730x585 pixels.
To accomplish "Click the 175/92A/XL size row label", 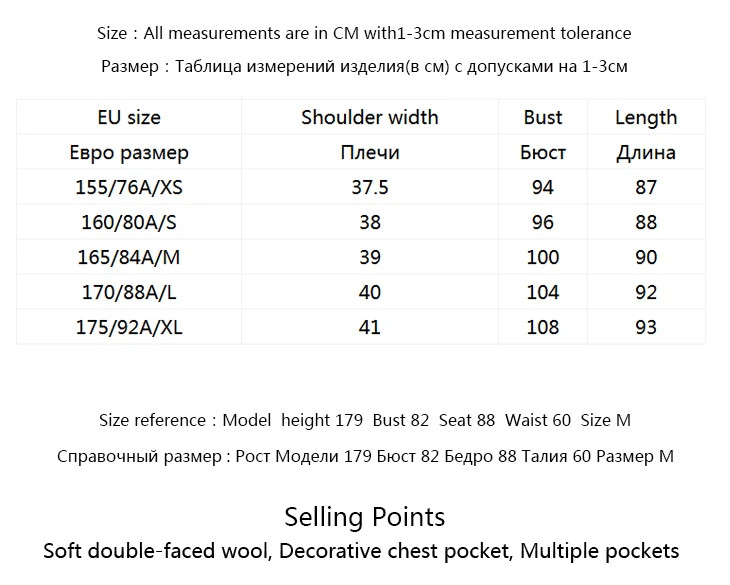I will click(x=129, y=327).
